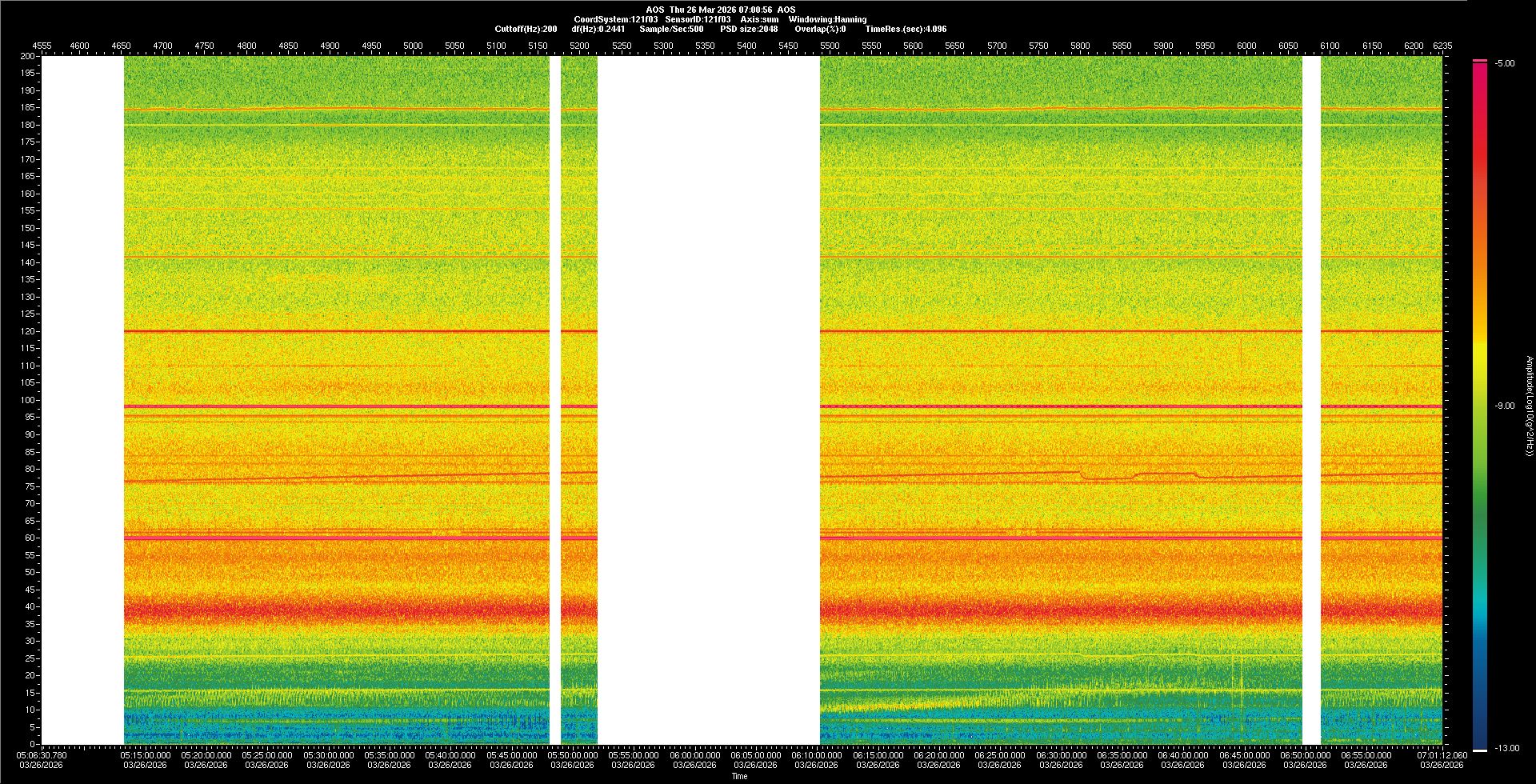Click the SensorID:121f03 header label
The width and height of the screenshot is (1536, 784).
[698, 19]
